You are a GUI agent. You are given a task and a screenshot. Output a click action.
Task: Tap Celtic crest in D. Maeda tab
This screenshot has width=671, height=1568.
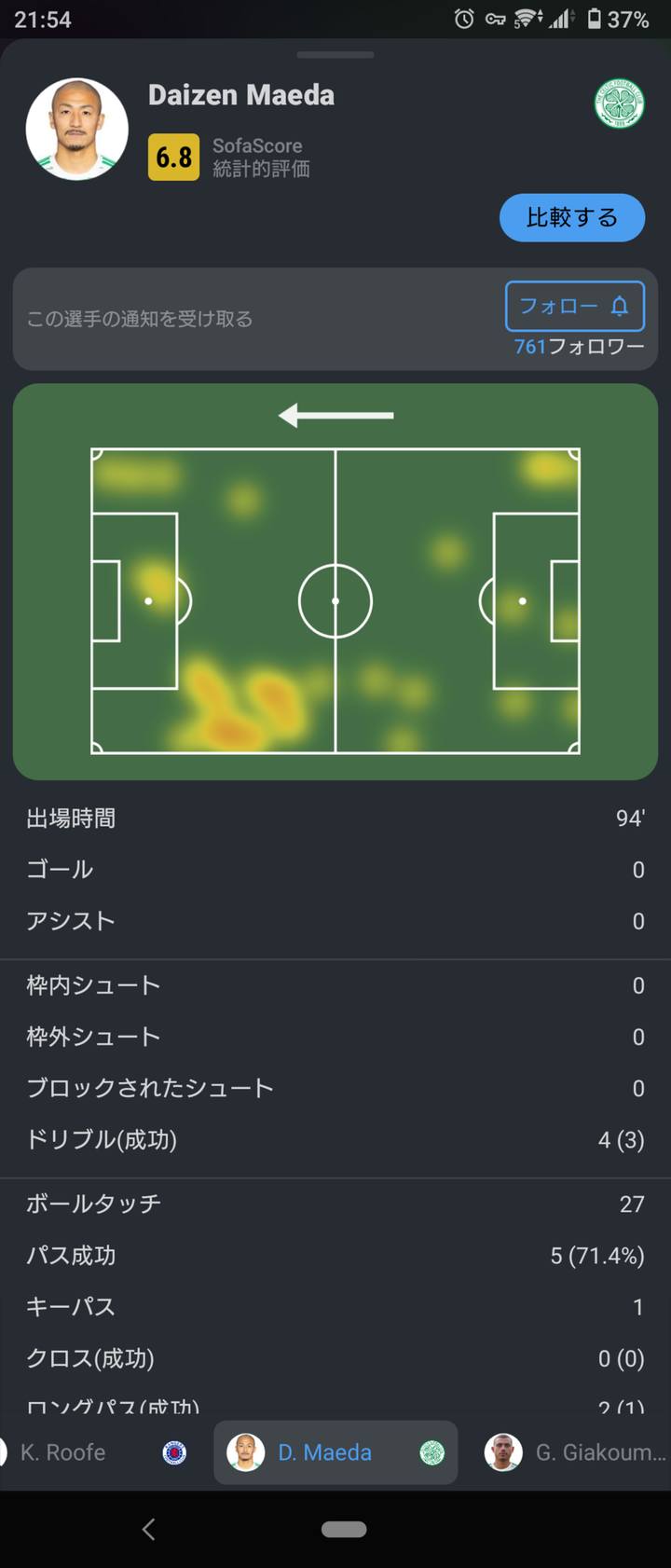coord(431,1452)
